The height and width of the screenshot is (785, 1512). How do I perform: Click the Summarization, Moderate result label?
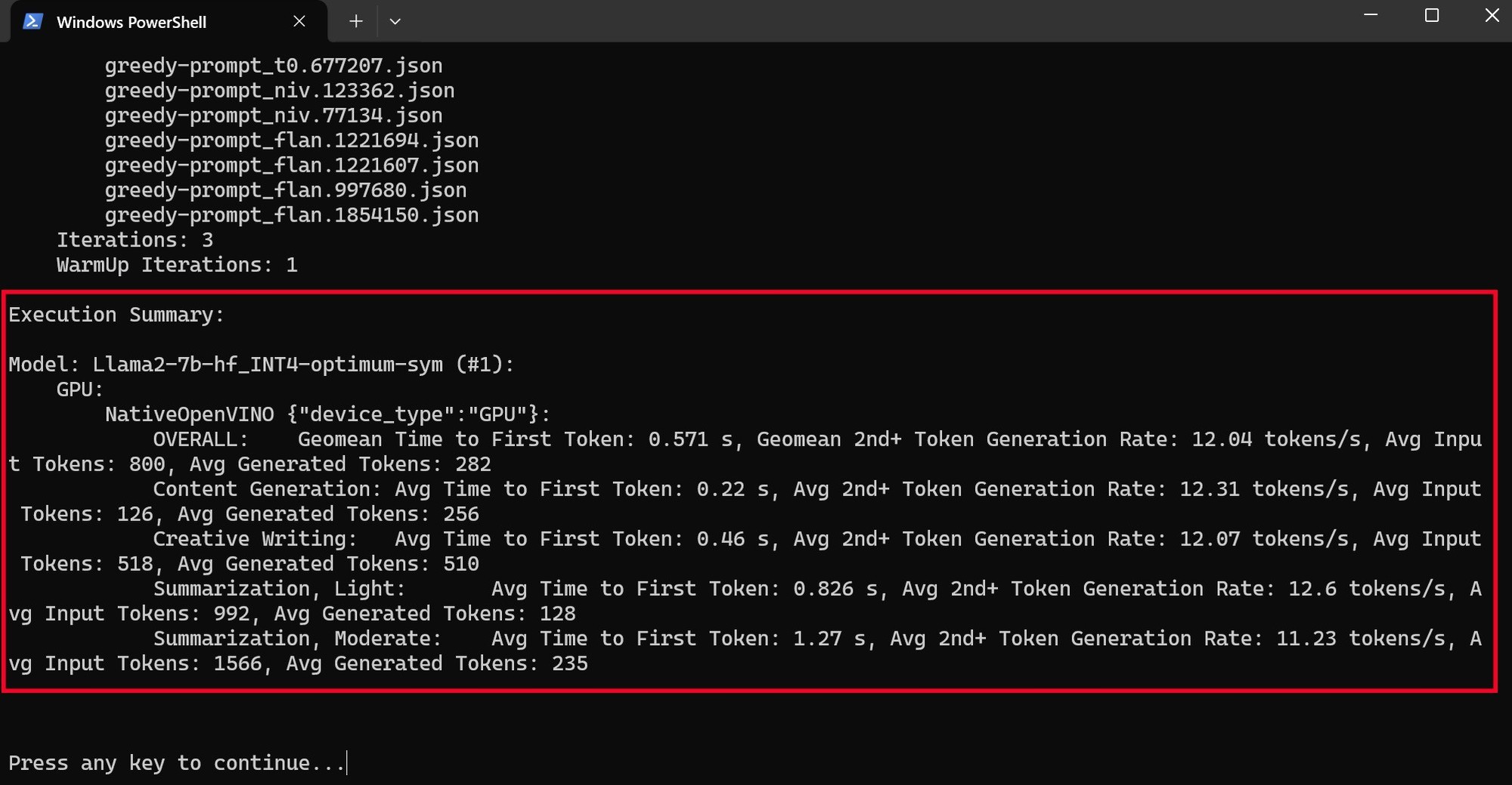(x=297, y=639)
